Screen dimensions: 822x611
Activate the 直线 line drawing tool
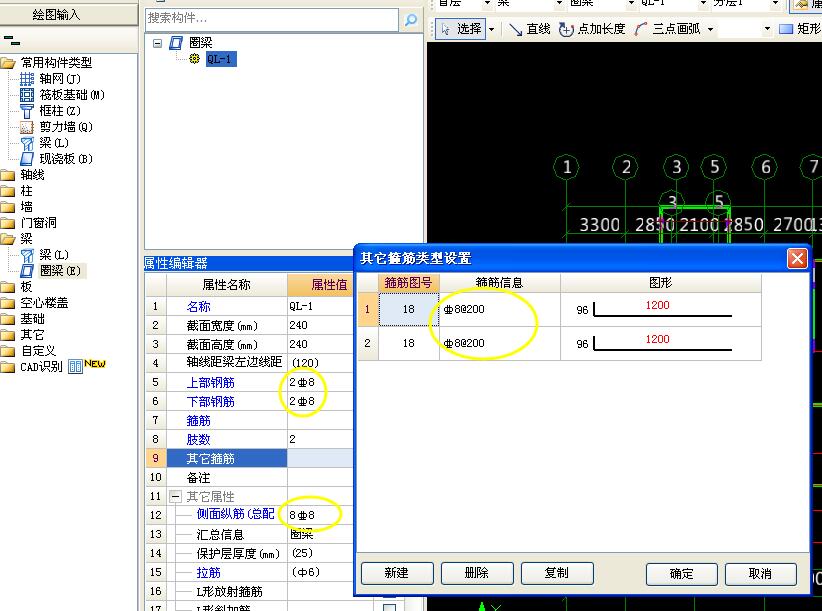coord(529,29)
